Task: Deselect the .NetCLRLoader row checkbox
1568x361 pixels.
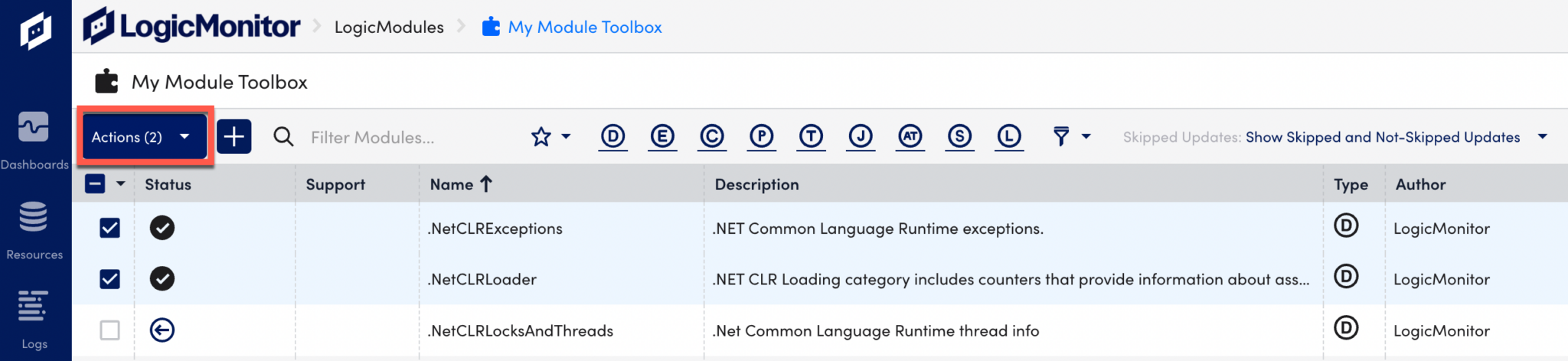Action: (110, 279)
